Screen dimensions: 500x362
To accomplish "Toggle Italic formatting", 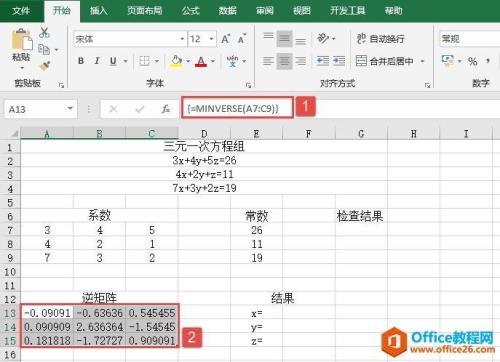I will coord(97,61).
